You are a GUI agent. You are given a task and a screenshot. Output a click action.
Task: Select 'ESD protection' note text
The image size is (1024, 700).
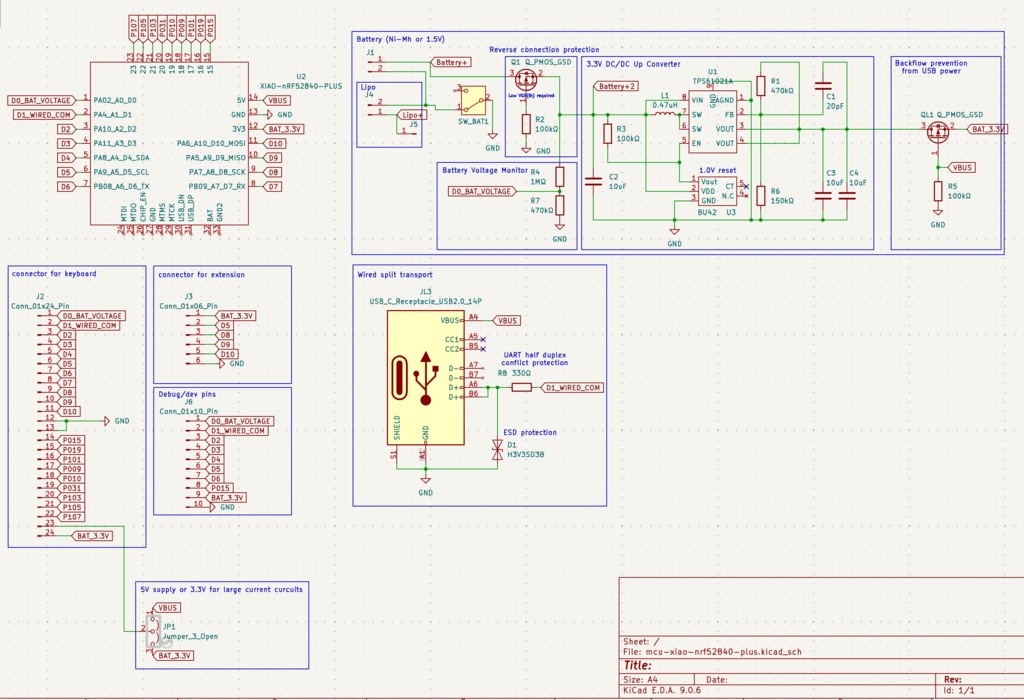tap(530, 432)
